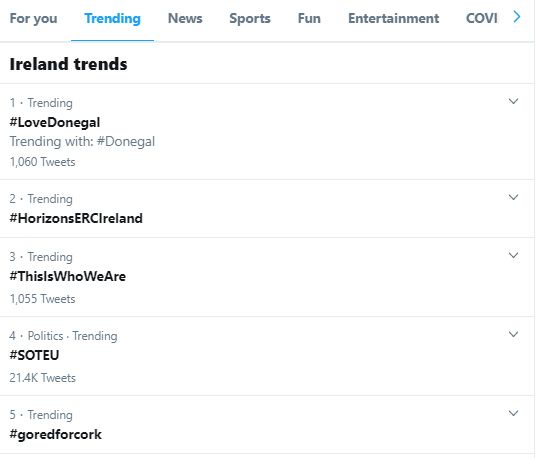
Task: Select the Trending tab
Action: point(112,18)
